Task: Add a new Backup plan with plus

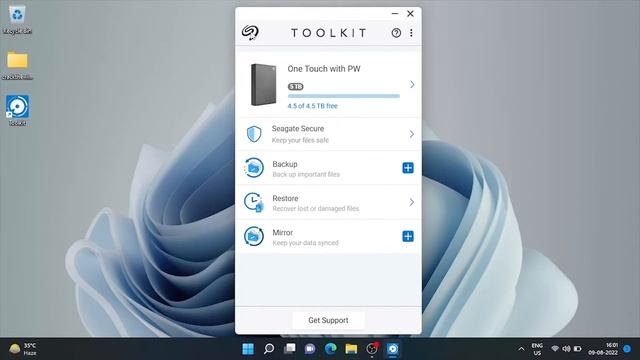Action: [x=408, y=168]
